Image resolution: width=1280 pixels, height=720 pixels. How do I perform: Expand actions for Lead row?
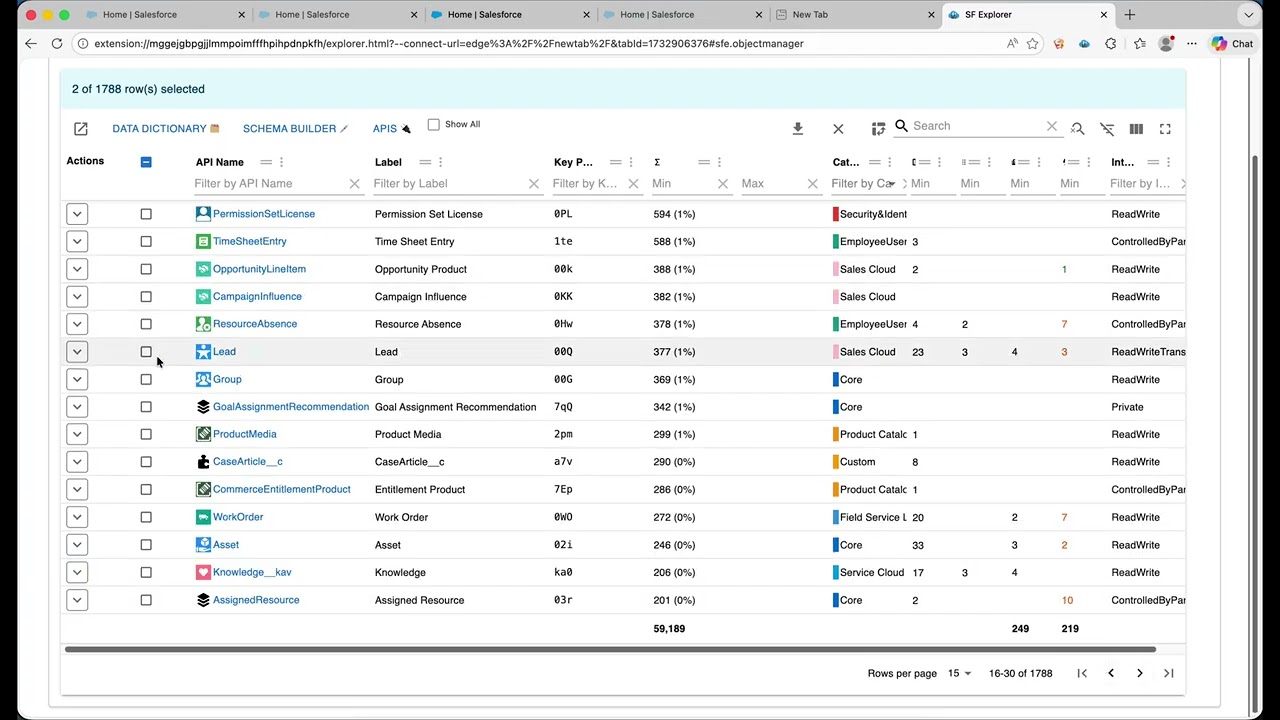[x=77, y=352]
